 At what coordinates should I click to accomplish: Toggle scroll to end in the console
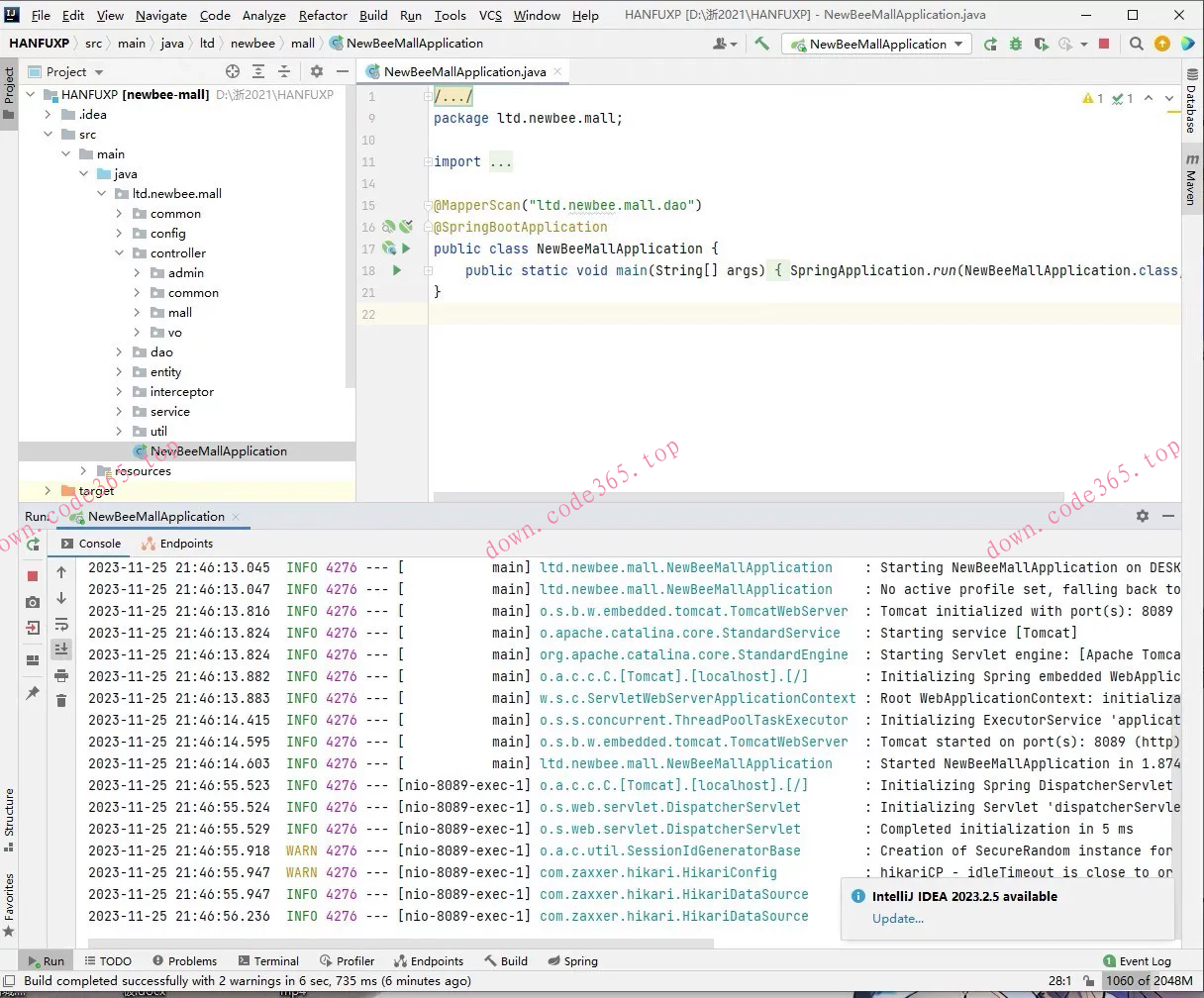point(61,649)
